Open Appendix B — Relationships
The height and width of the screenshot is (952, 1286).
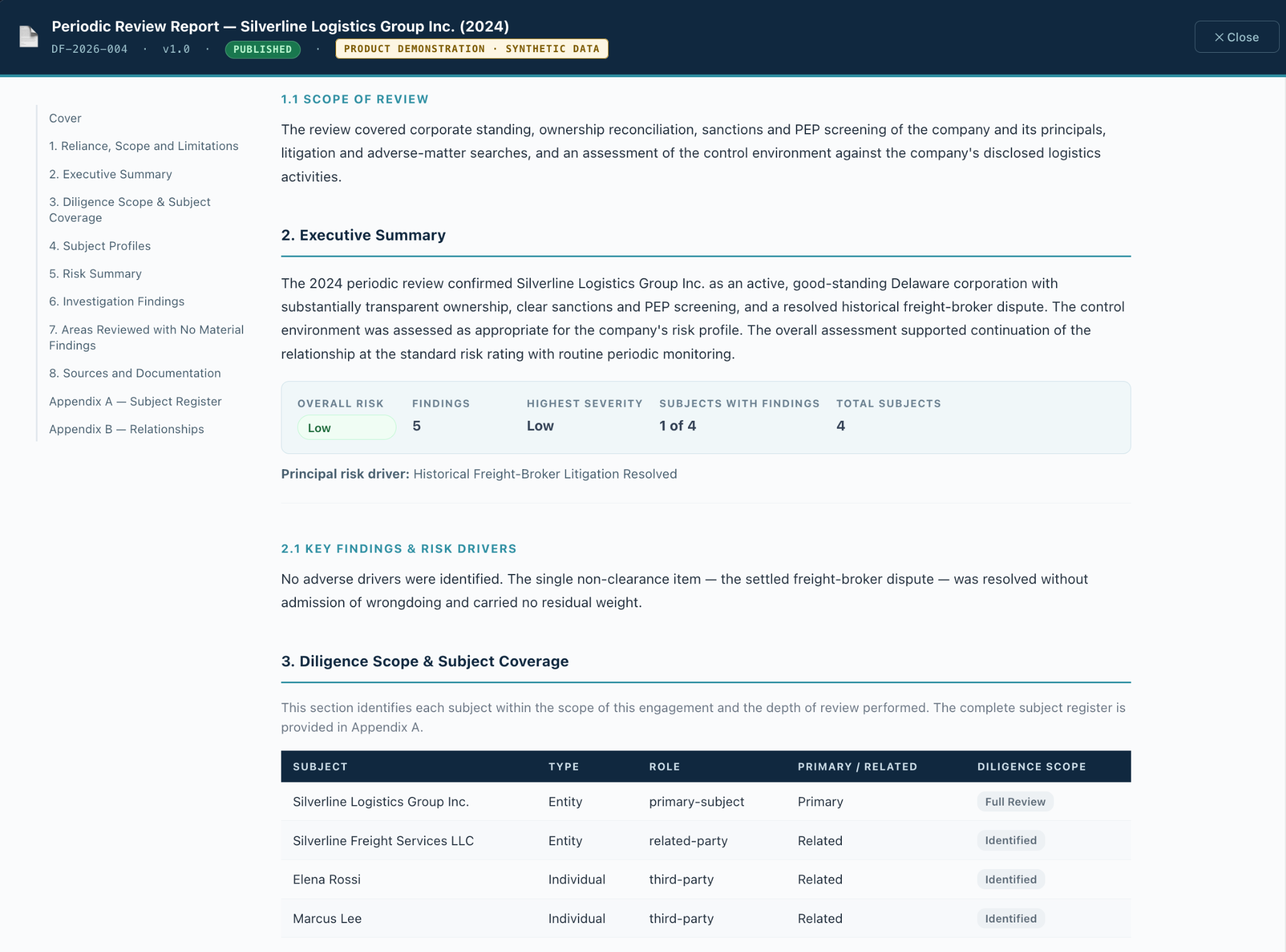pos(127,429)
